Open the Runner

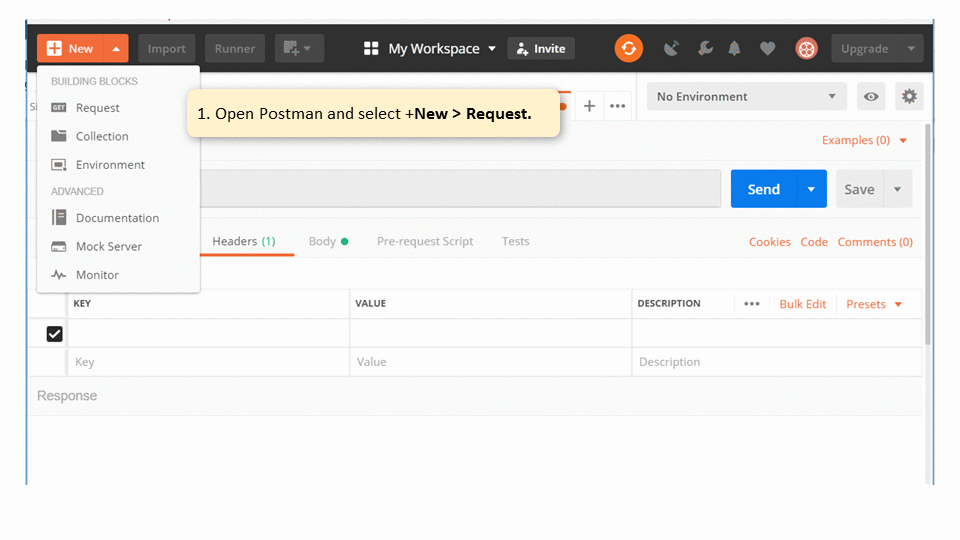(x=234, y=48)
